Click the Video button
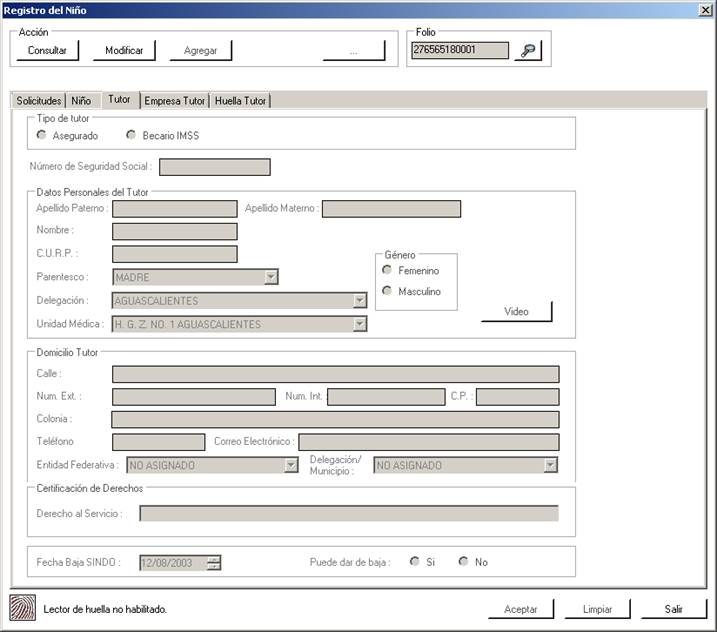This screenshot has height=632, width=717. (x=517, y=311)
